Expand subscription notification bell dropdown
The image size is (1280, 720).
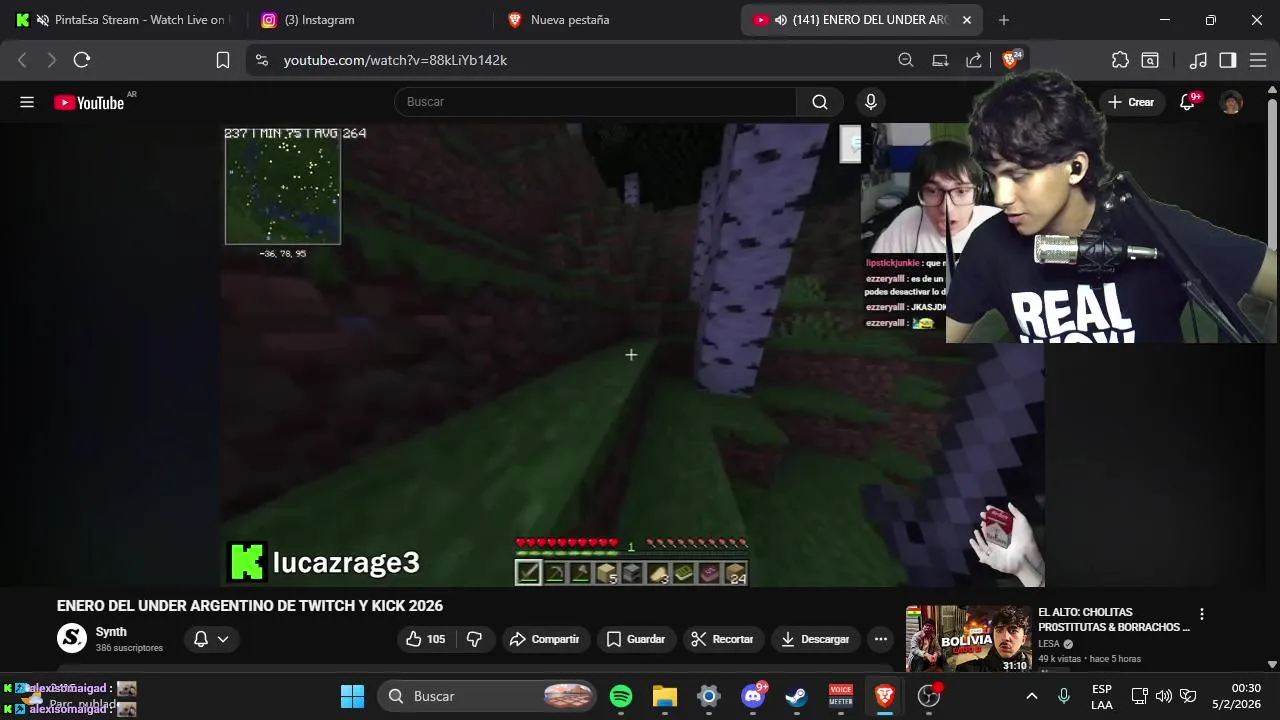coord(211,639)
